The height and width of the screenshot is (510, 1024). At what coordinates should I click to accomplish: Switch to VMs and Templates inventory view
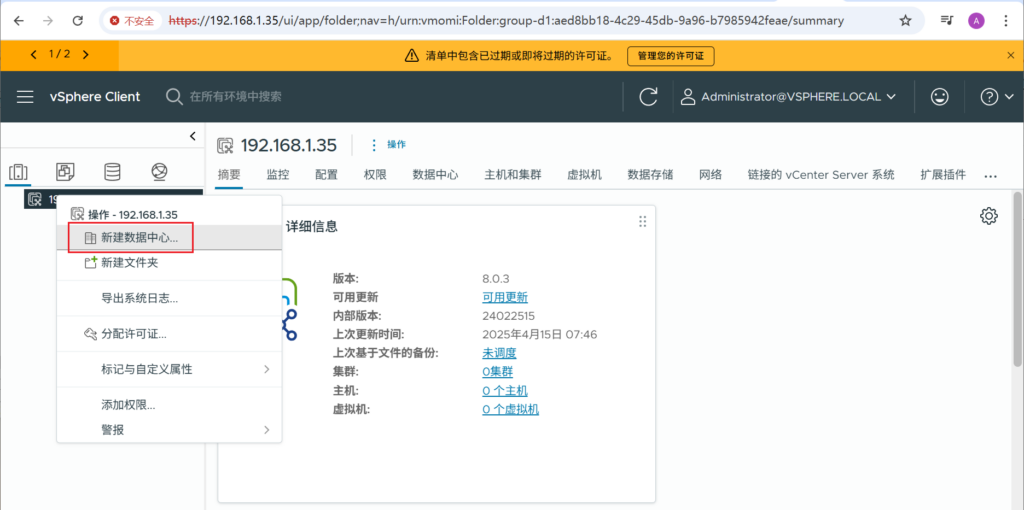point(65,172)
